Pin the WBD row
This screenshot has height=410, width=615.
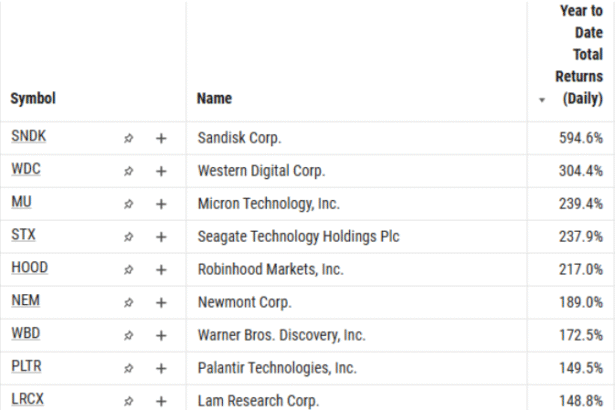click(128, 335)
